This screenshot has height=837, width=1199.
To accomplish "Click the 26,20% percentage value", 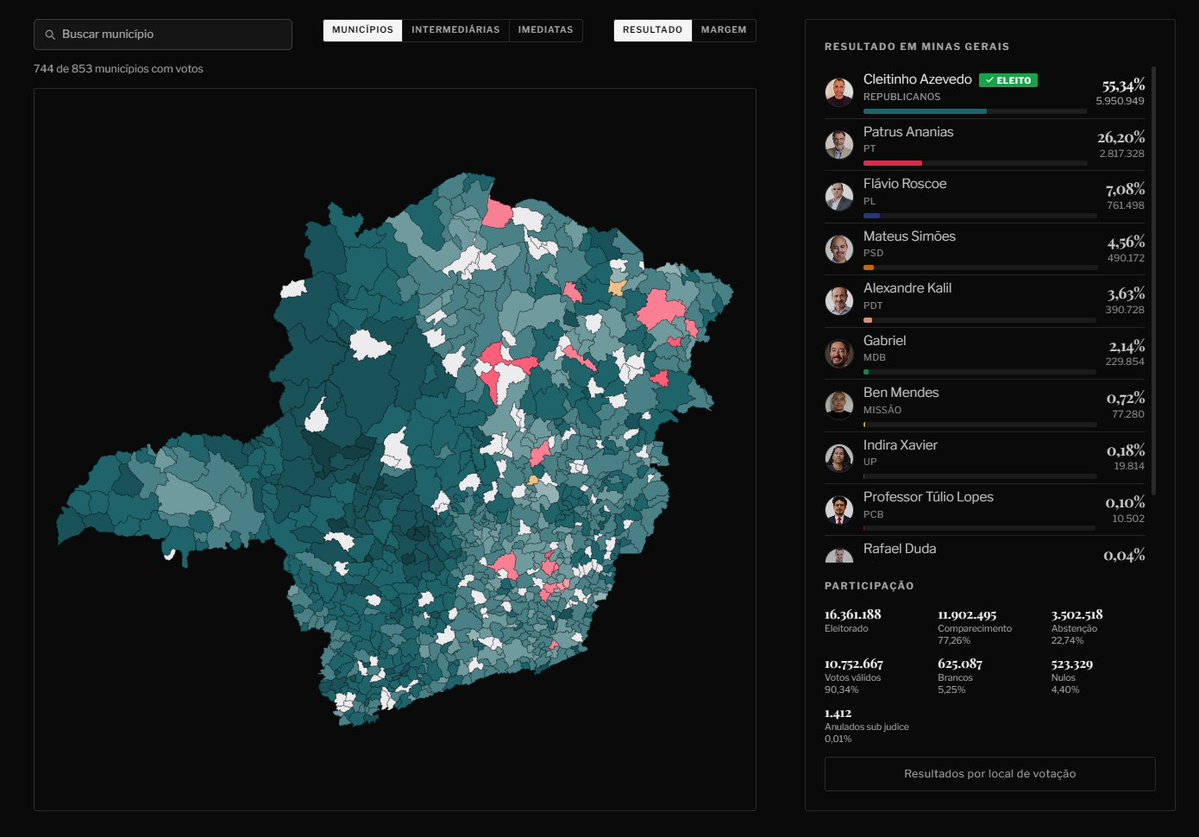I will tap(1121, 138).
